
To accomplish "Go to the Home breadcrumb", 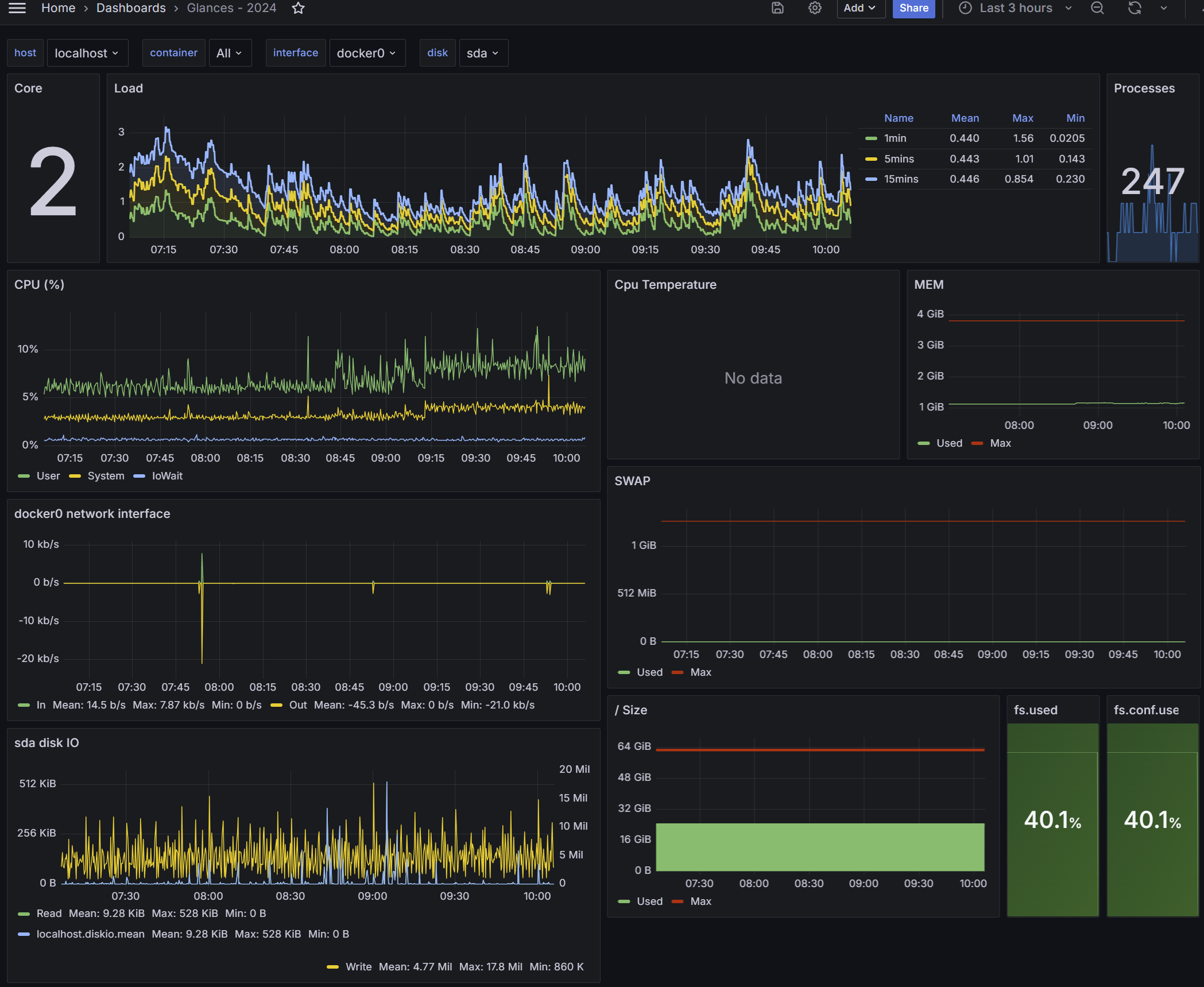I will (x=58, y=8).
